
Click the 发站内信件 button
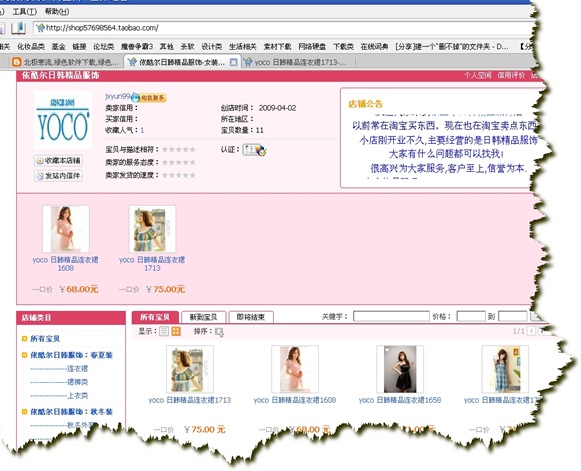59,176
